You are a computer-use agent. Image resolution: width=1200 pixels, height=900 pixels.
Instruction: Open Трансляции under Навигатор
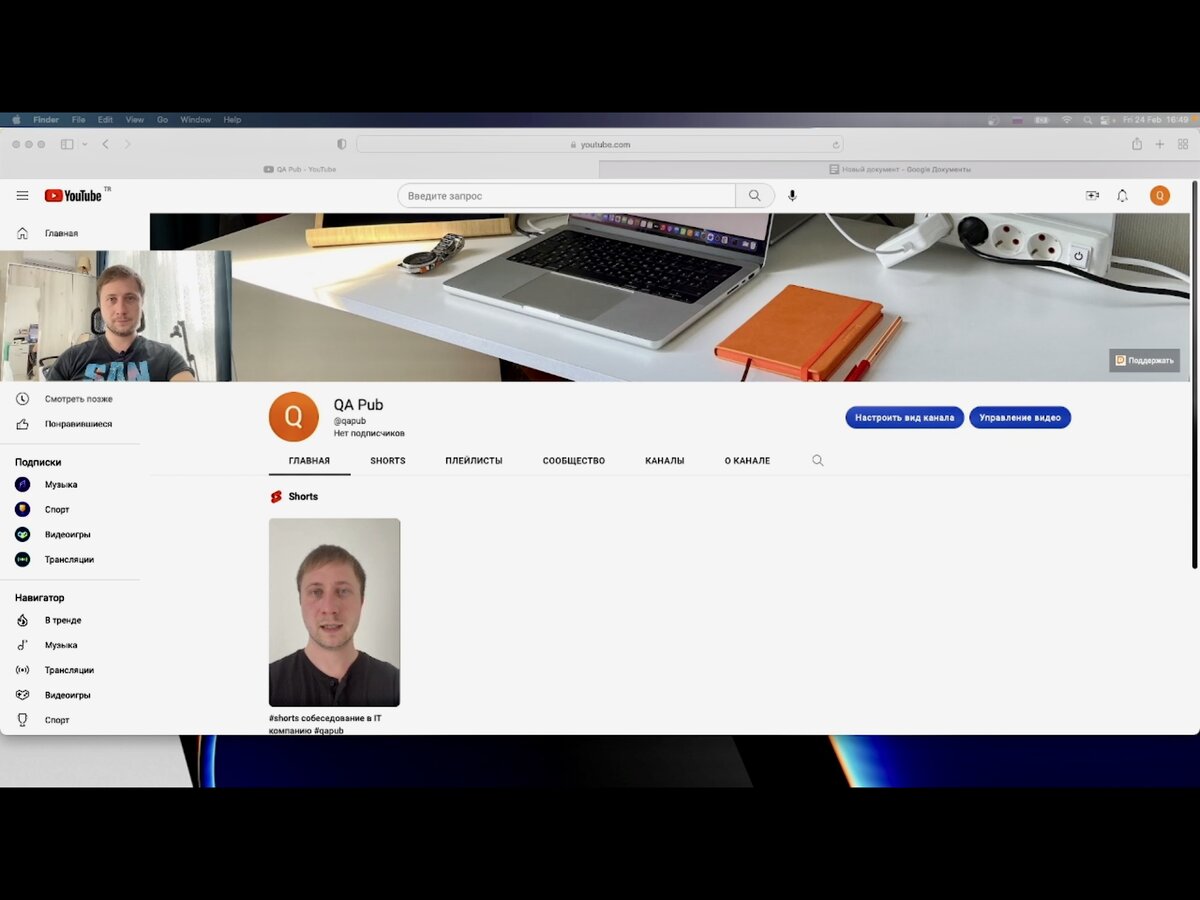pos(70,670)
